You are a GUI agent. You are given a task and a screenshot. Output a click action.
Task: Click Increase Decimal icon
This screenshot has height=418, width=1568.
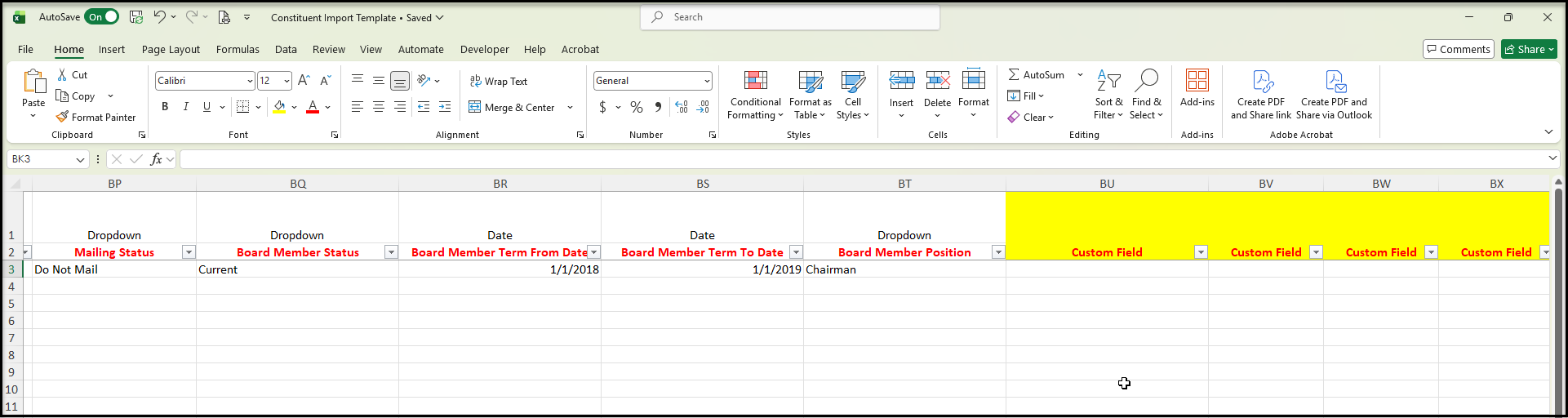click(682, 107)
